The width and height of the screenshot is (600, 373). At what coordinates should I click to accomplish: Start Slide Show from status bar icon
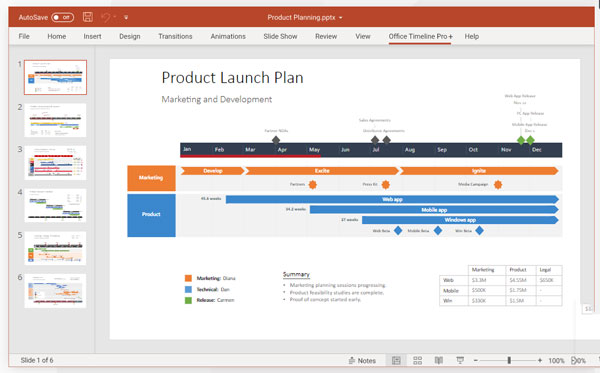(x=460, y=360)
